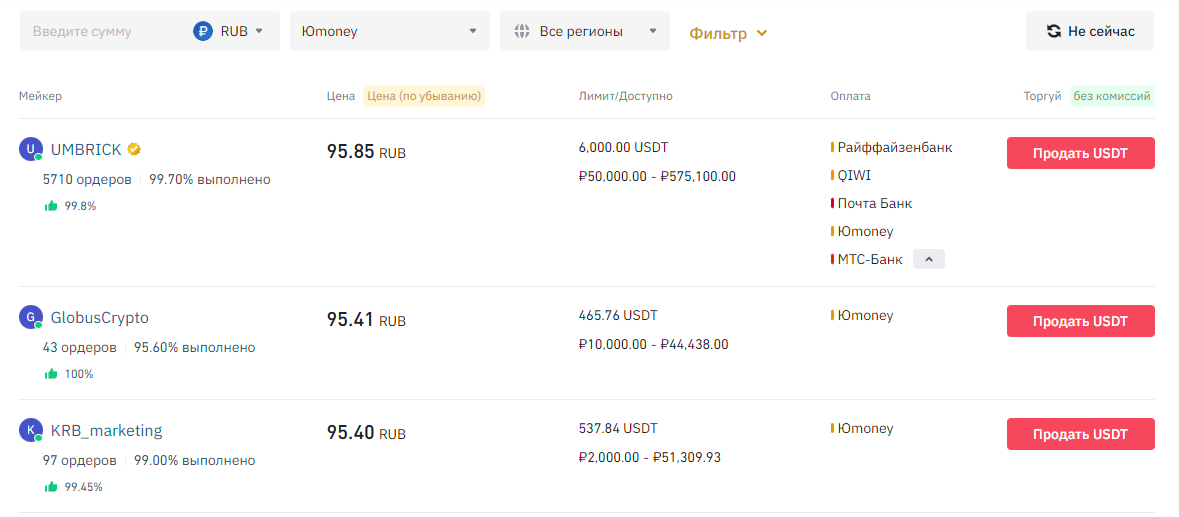Viewport: 1179px width, 517px height.
Task: Click KRB_marketing avatar icon
Action: point(30,430)
